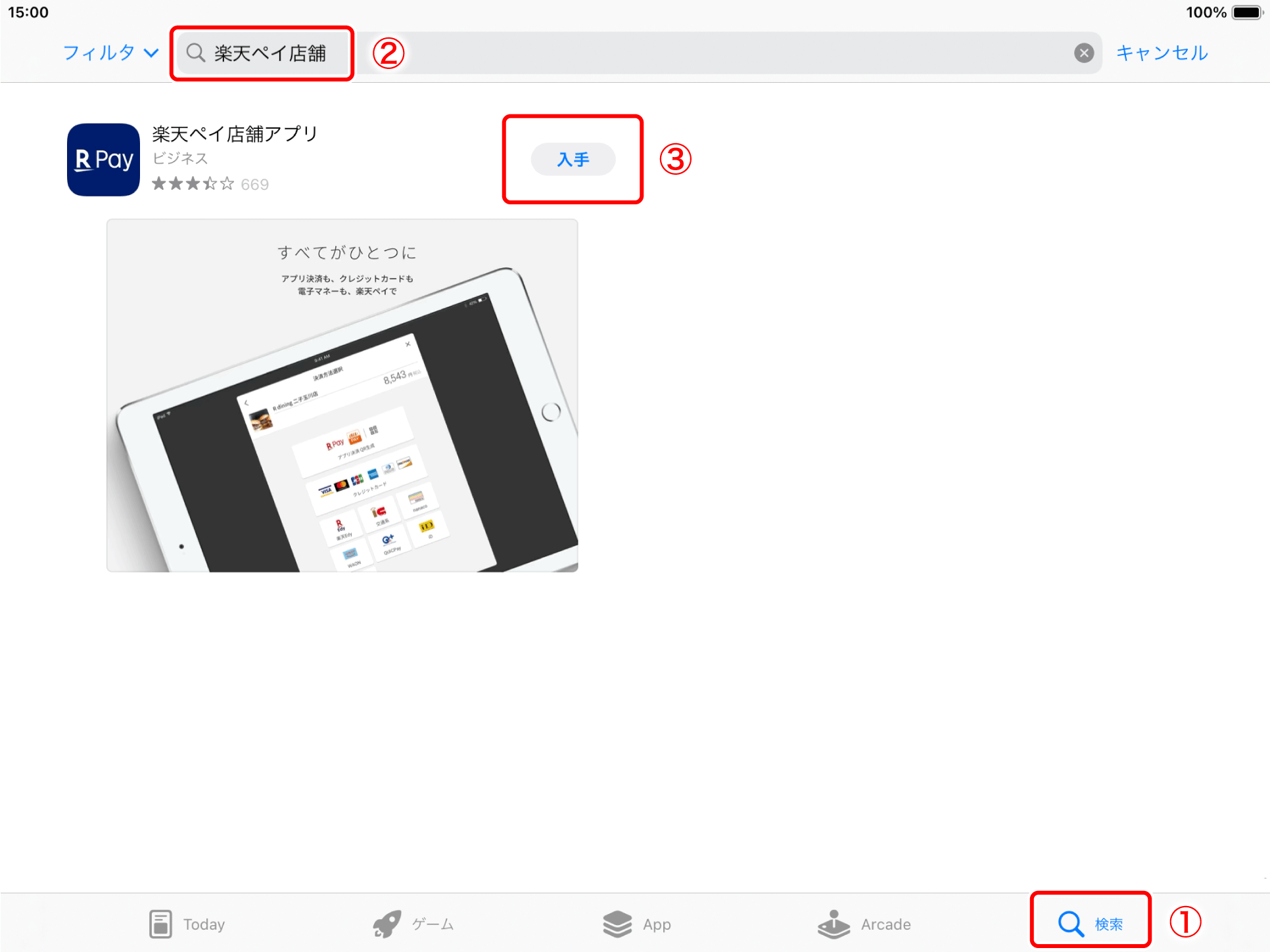1270x952 pixels.
Task: Open the 楽天ペイ店舗アプリ title
Action: [235, 134]
